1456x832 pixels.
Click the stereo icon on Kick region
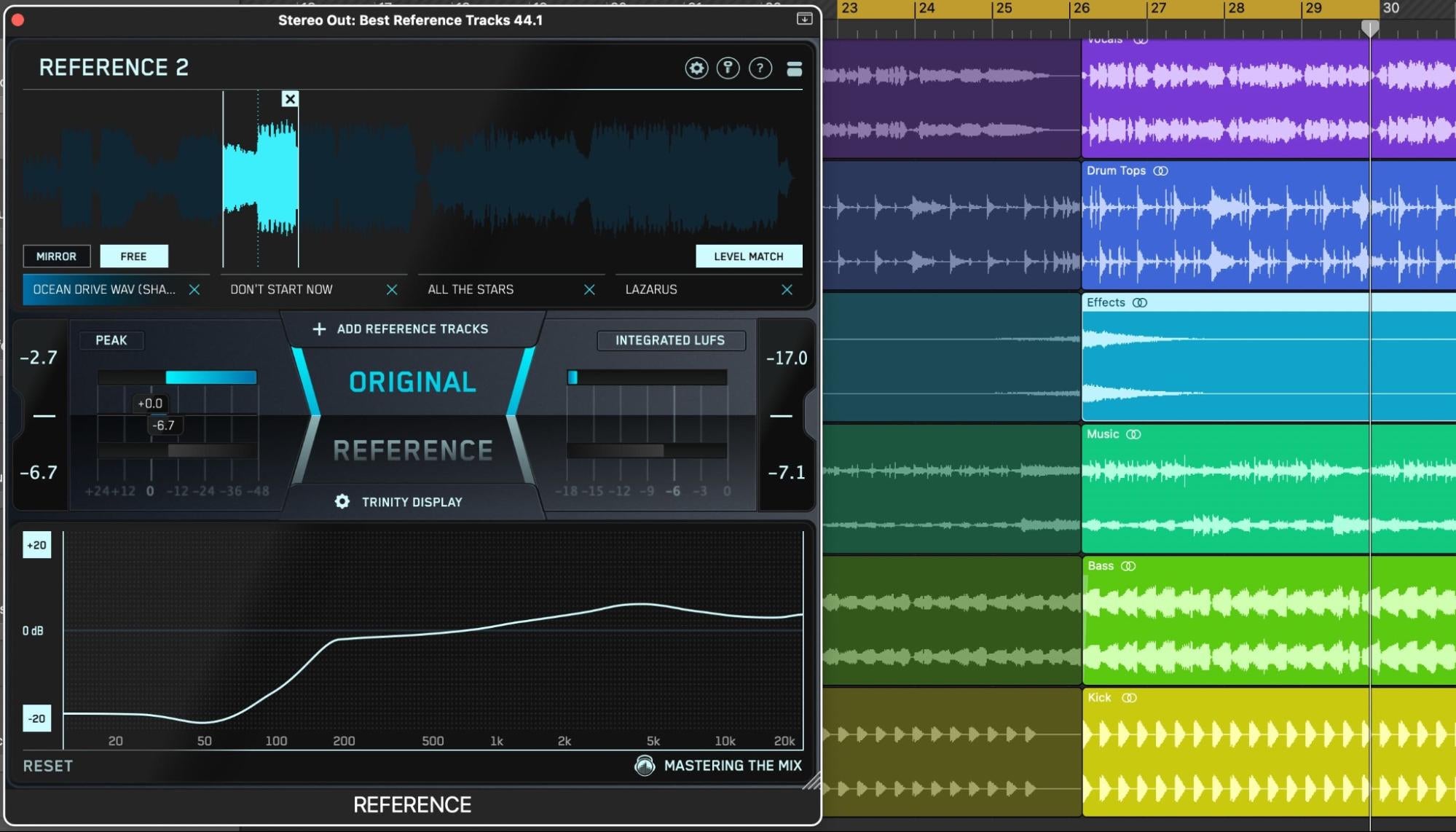(x=1129, y=698)
